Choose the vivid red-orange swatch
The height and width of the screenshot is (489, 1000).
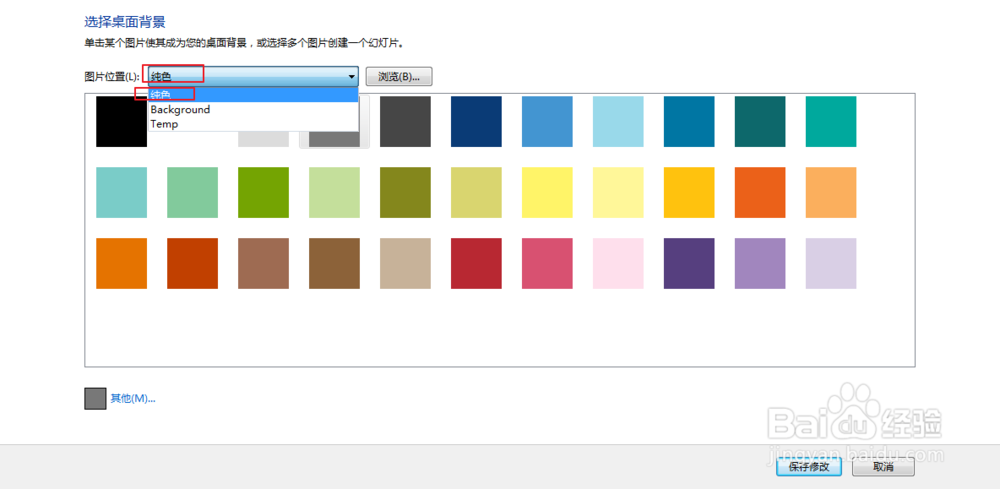point(760,193)
